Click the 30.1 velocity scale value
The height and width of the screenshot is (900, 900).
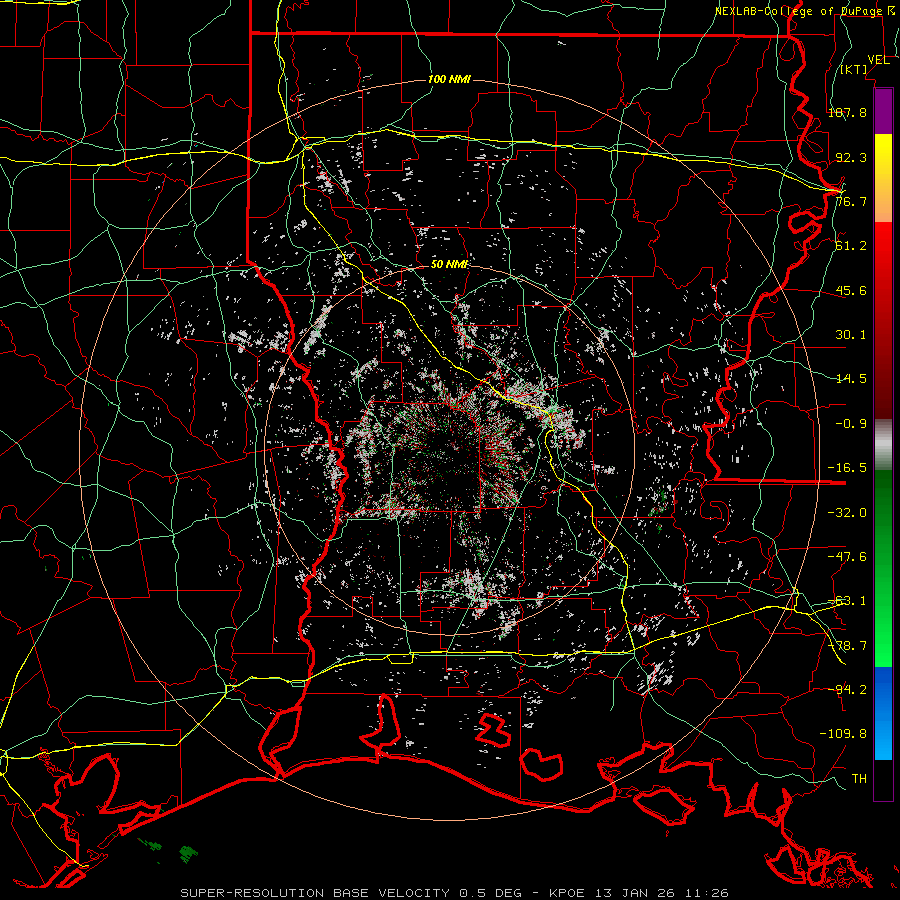pyautogui.click(x=851, y=335)
